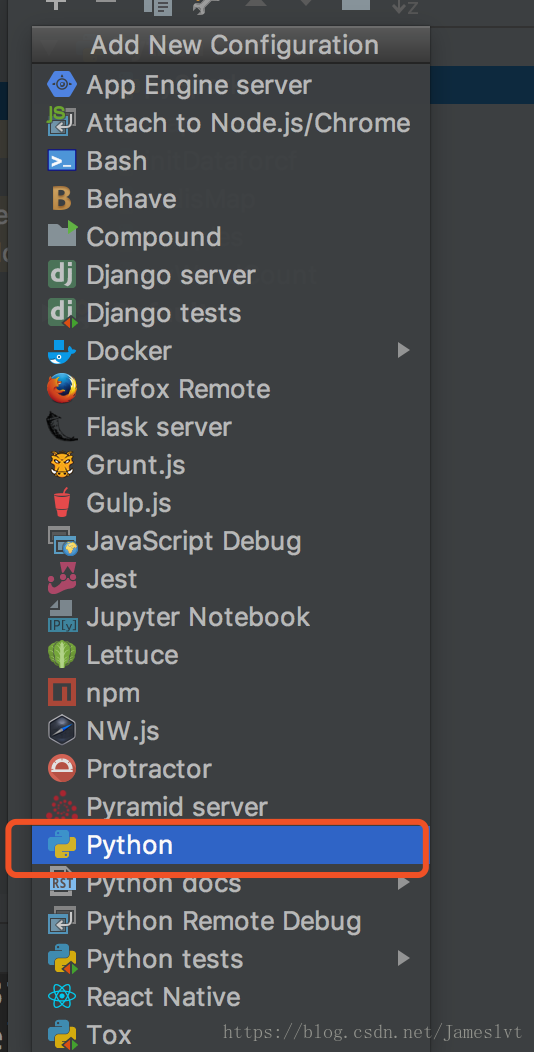This screenshot has height=1052, width=534.
Task: Expand the Docker submenu arrow
Action: point(403,350)
